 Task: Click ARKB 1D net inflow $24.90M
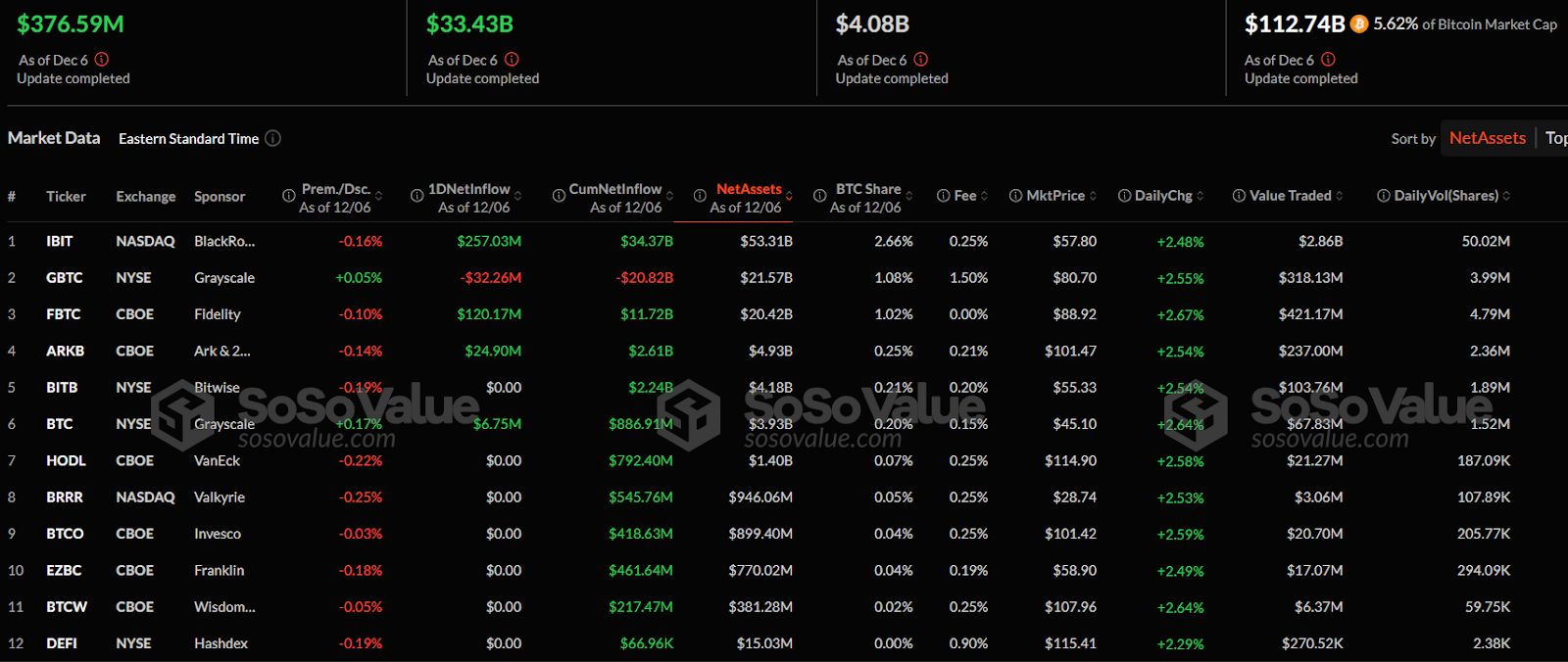[x=493, y=351]
